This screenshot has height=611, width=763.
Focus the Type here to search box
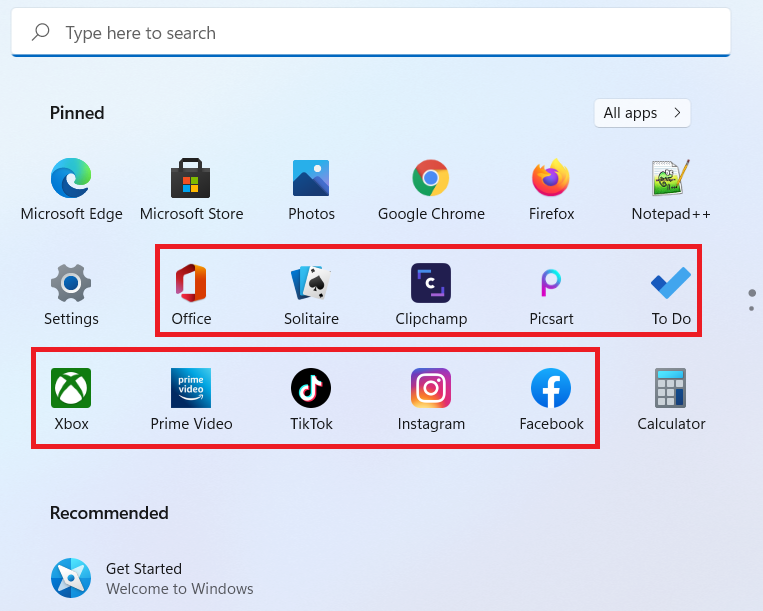point(371,32)
